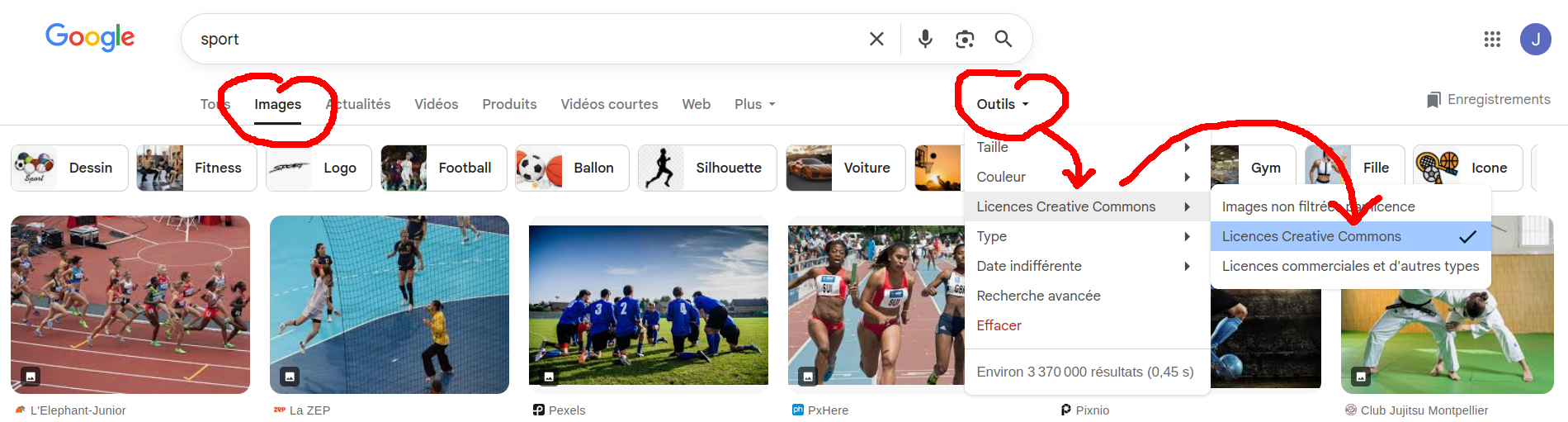Start voice search with the microphone
This screenshot has width=1568, height=422.
click(x=925, y=39)
